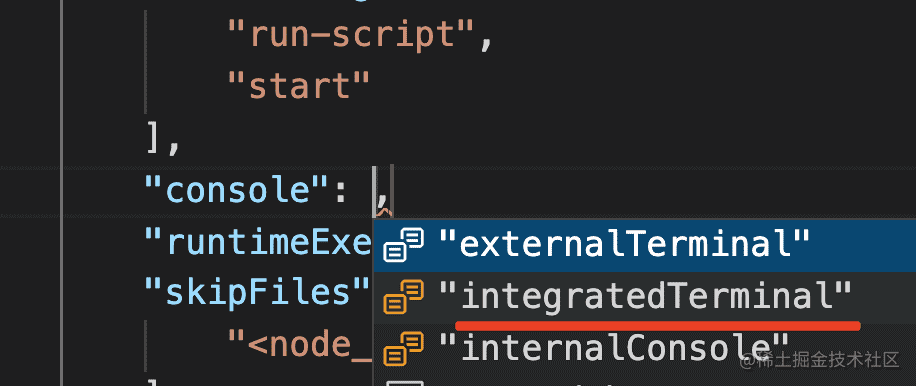Click the closing bracket "]," line
This screenshot has width=916, height=386.
(x=162, y=140)
